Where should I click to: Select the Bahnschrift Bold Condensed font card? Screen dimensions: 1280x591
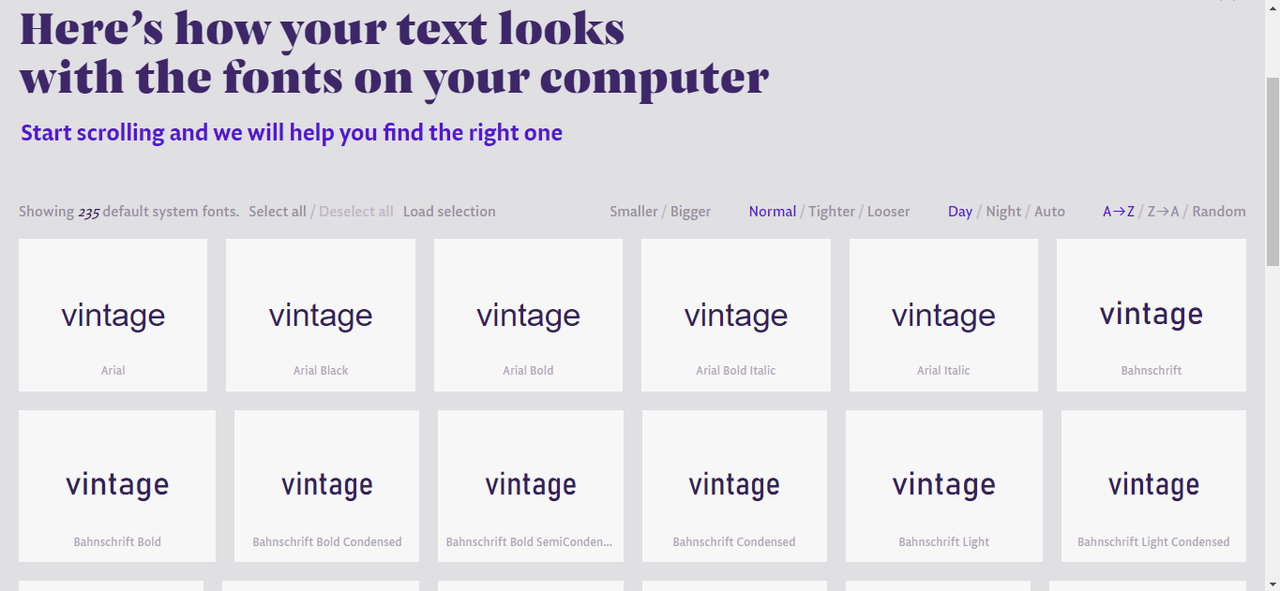pyautogui.click(x=327, y=486)
